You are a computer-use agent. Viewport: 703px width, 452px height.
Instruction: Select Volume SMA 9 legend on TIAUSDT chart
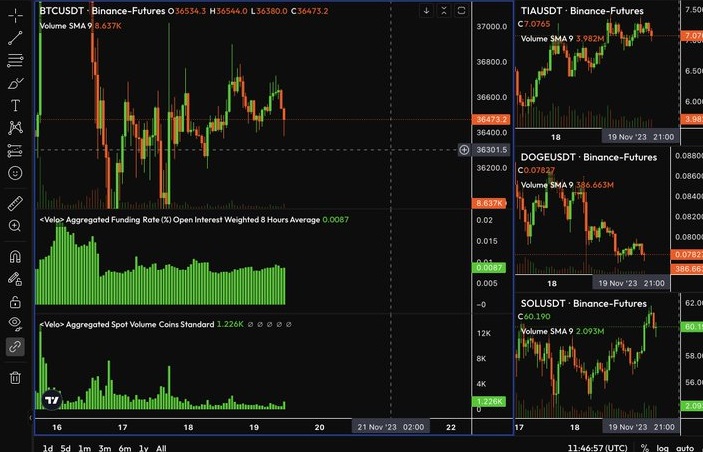[x=563, y=39]
